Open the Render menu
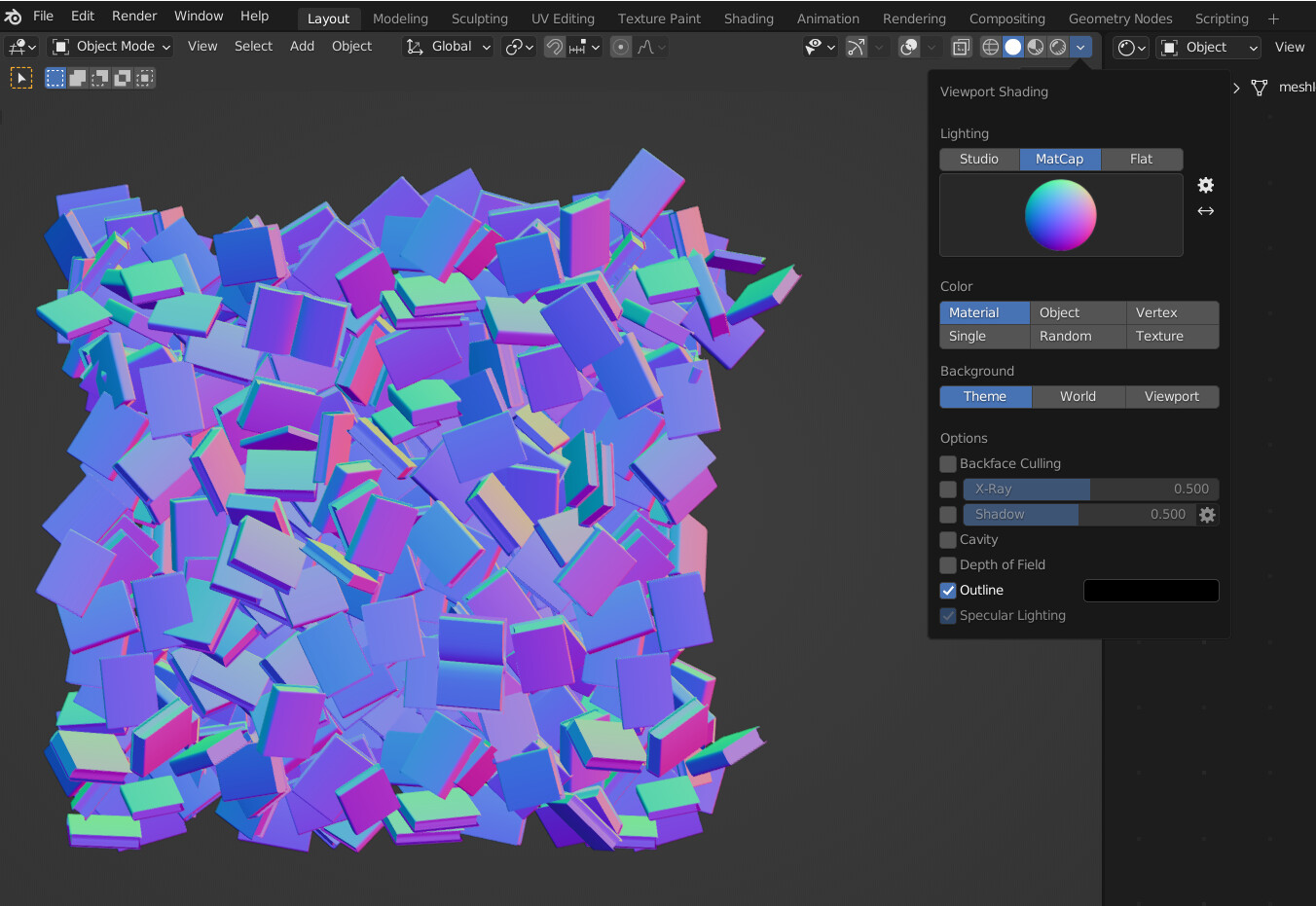1316x906 pixels. pos(134,17)
